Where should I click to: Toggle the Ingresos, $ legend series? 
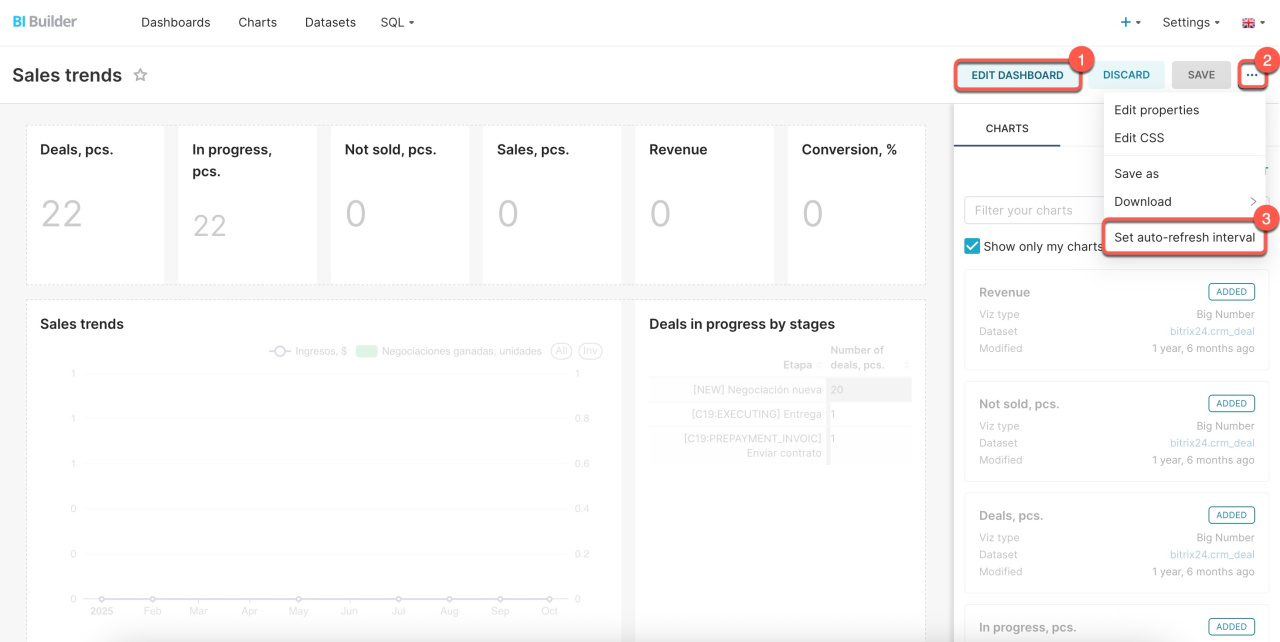(309, 351)
